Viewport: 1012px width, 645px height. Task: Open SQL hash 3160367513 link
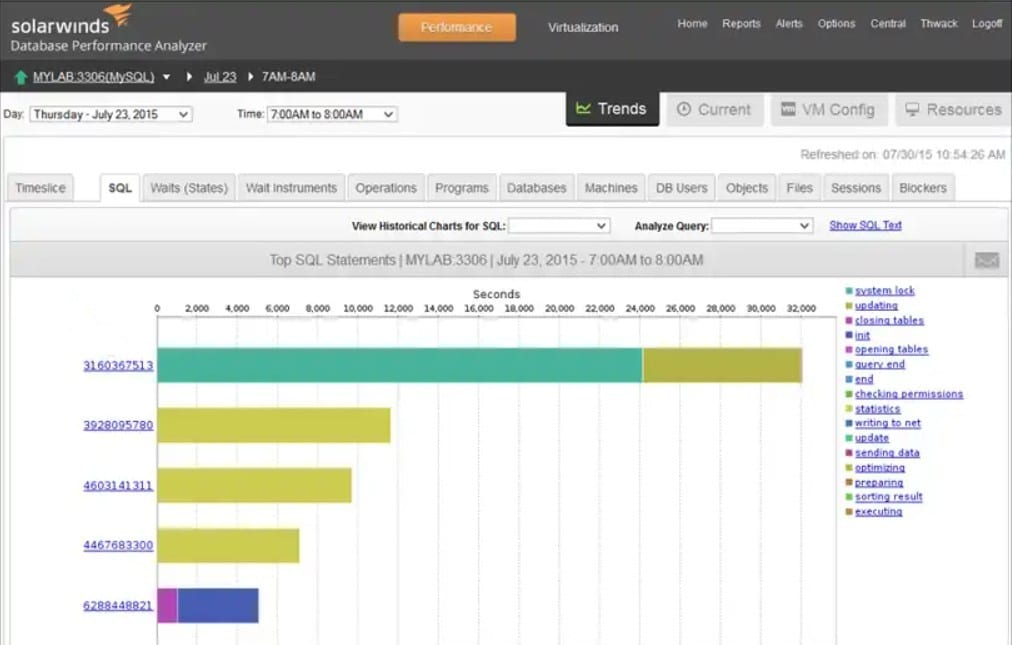[118, 365]
